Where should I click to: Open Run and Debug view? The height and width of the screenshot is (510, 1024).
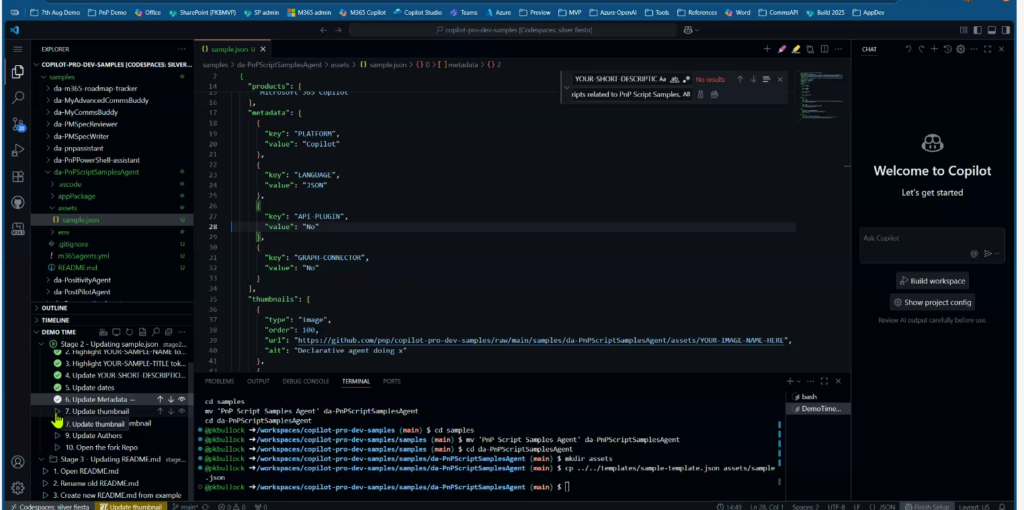click(18, 150)
